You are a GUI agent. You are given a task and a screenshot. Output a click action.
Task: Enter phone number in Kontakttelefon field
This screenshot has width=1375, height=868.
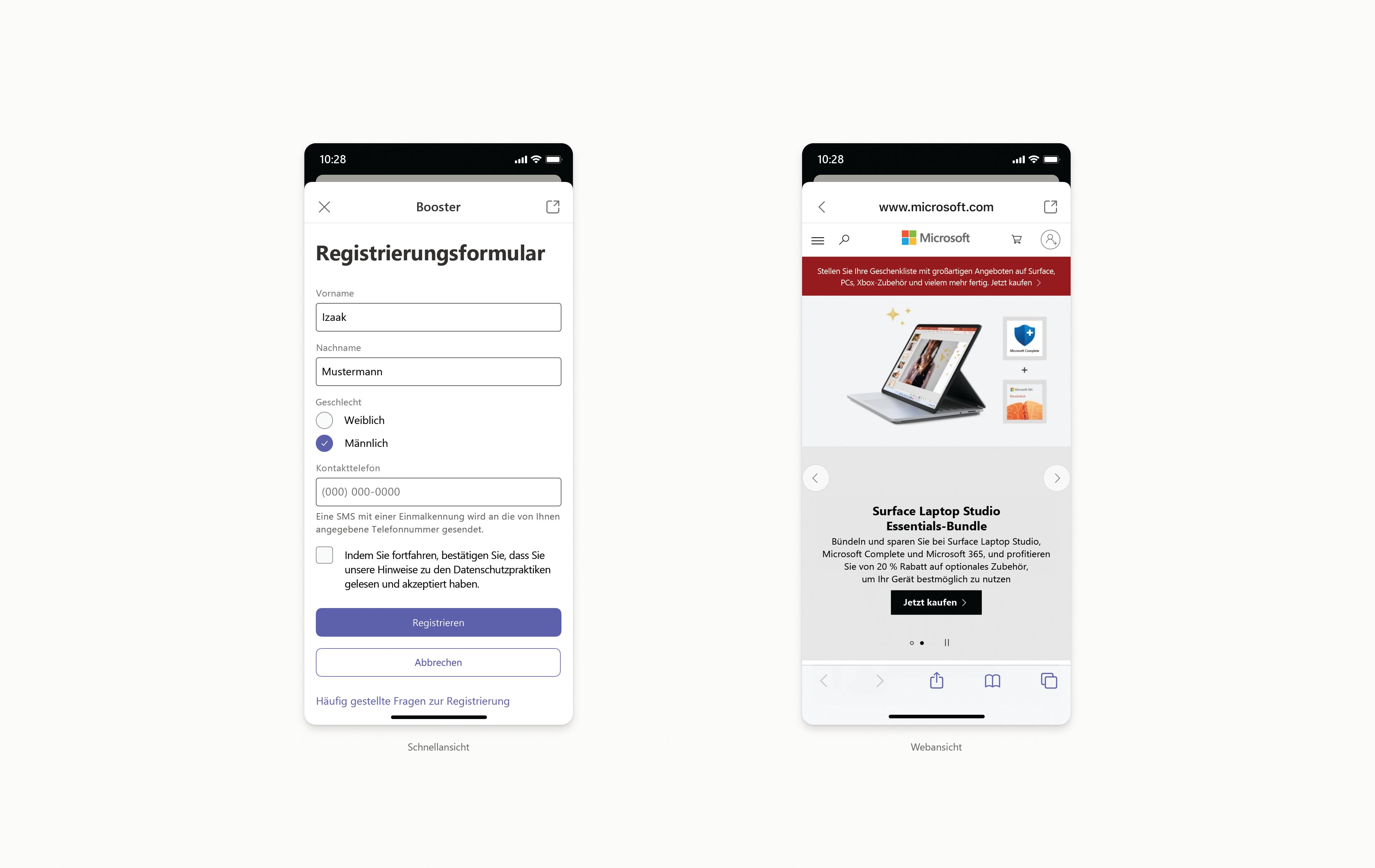point(438,491)
